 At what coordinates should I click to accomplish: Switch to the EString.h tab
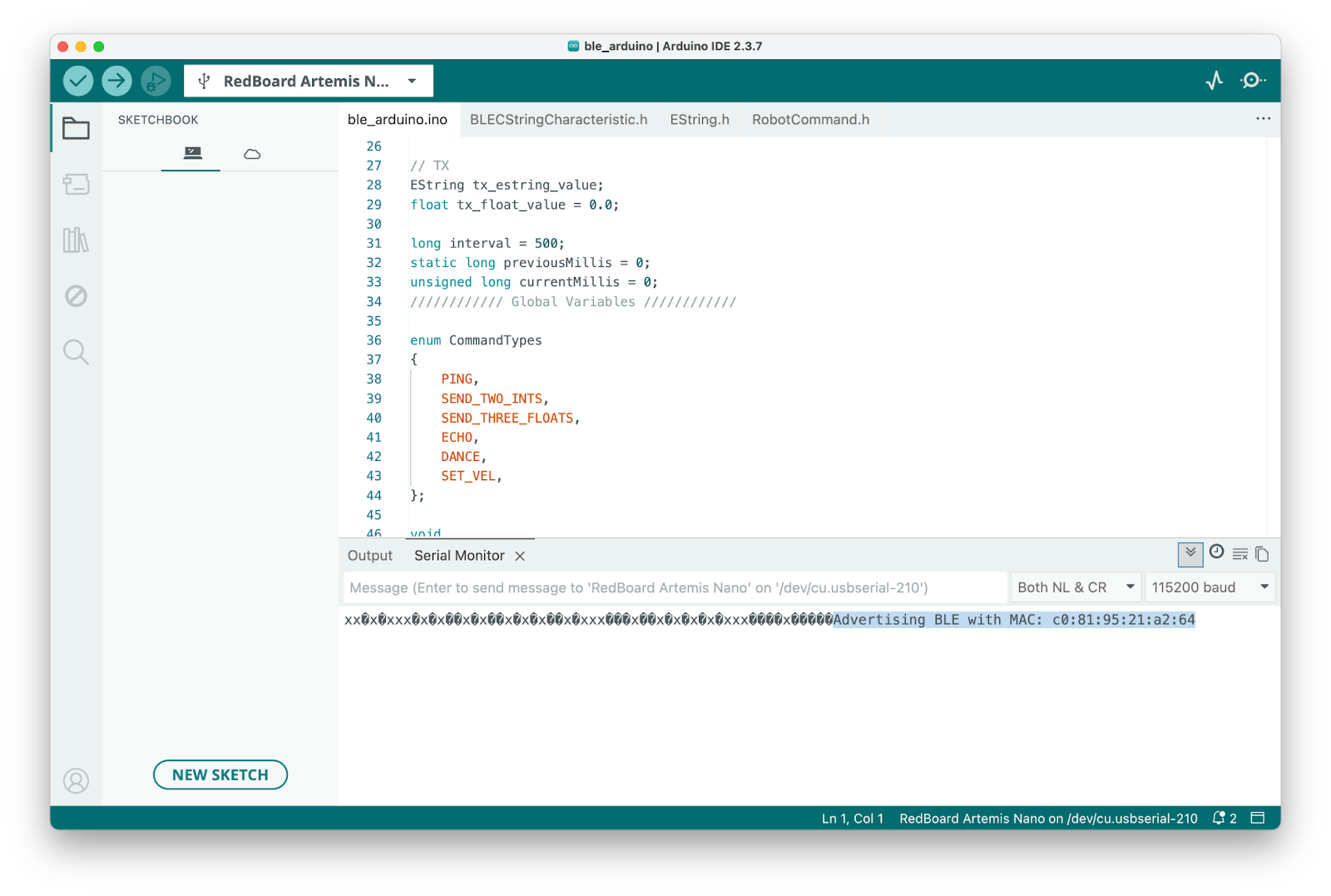coord(699,120)
